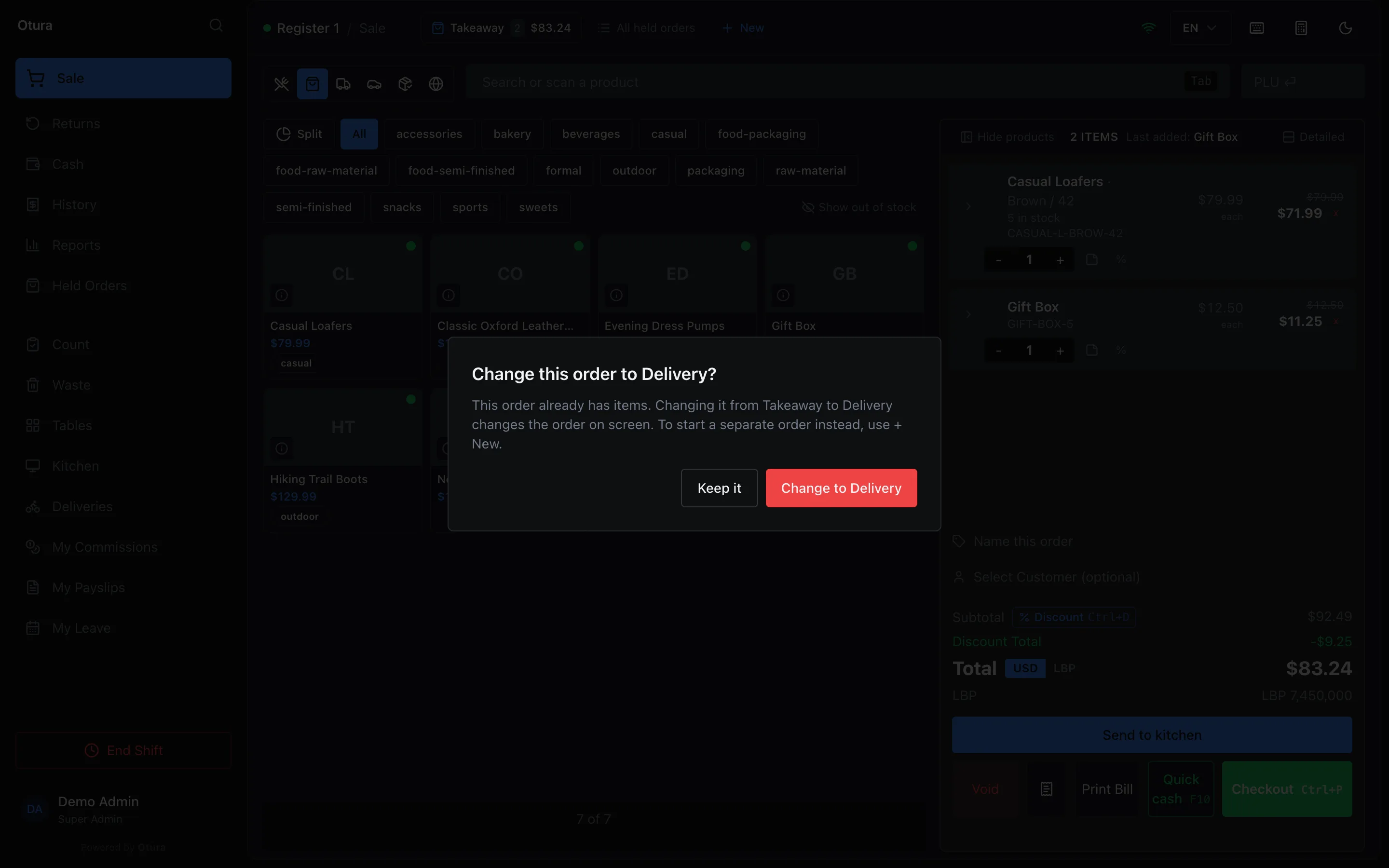1389x868 pixels.
Task: Select delivery truck order type icon
Action: point(343,84)
